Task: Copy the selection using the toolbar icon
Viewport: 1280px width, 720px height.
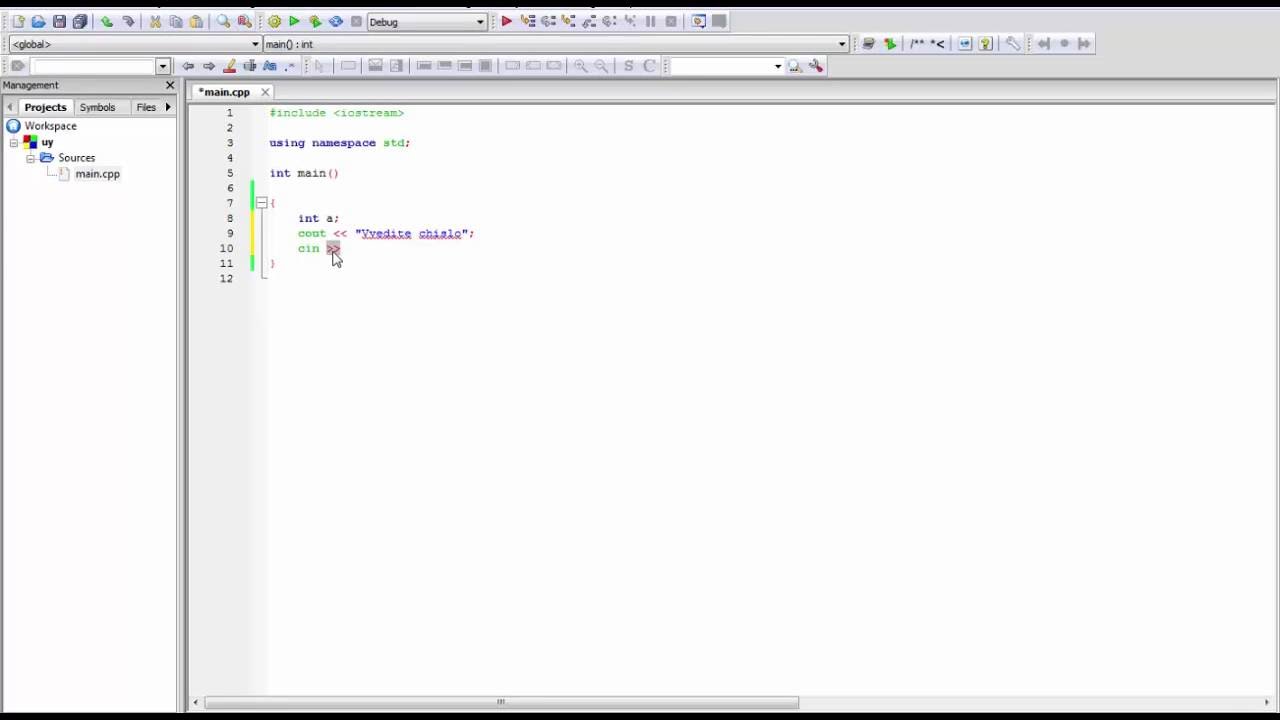Action: [176, 21]
